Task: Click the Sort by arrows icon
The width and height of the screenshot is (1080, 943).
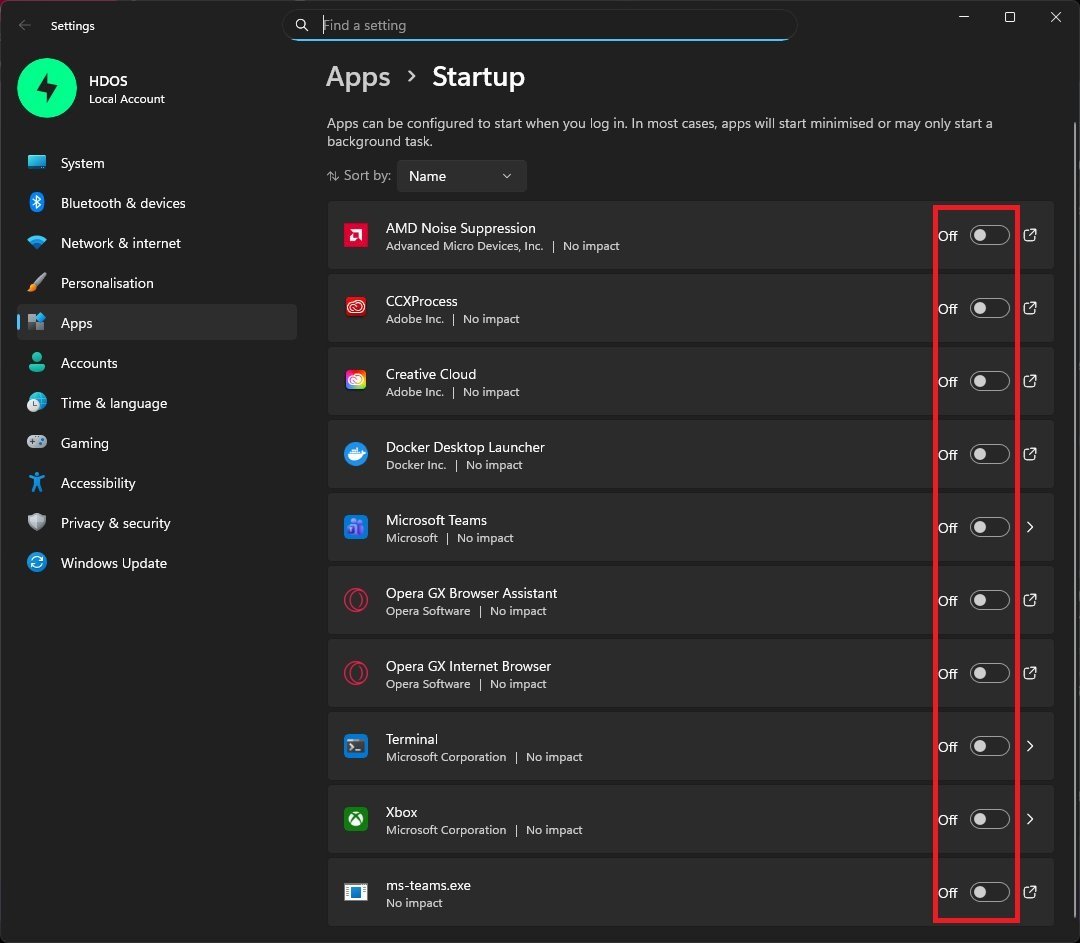Action: 333,176
